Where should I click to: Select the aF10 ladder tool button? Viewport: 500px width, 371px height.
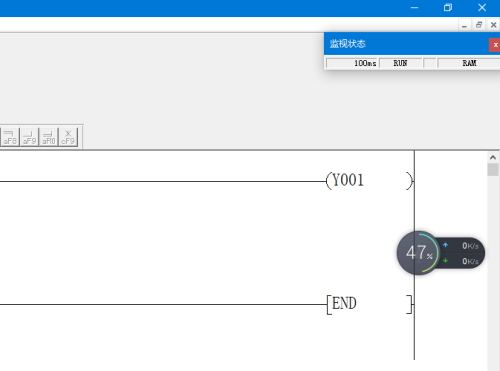click(x=49, y=137)
